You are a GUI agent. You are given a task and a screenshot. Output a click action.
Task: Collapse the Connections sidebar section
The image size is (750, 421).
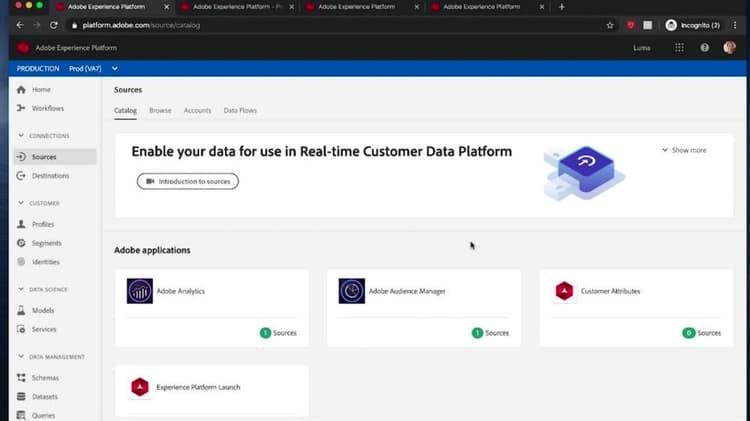pos(21,136)
